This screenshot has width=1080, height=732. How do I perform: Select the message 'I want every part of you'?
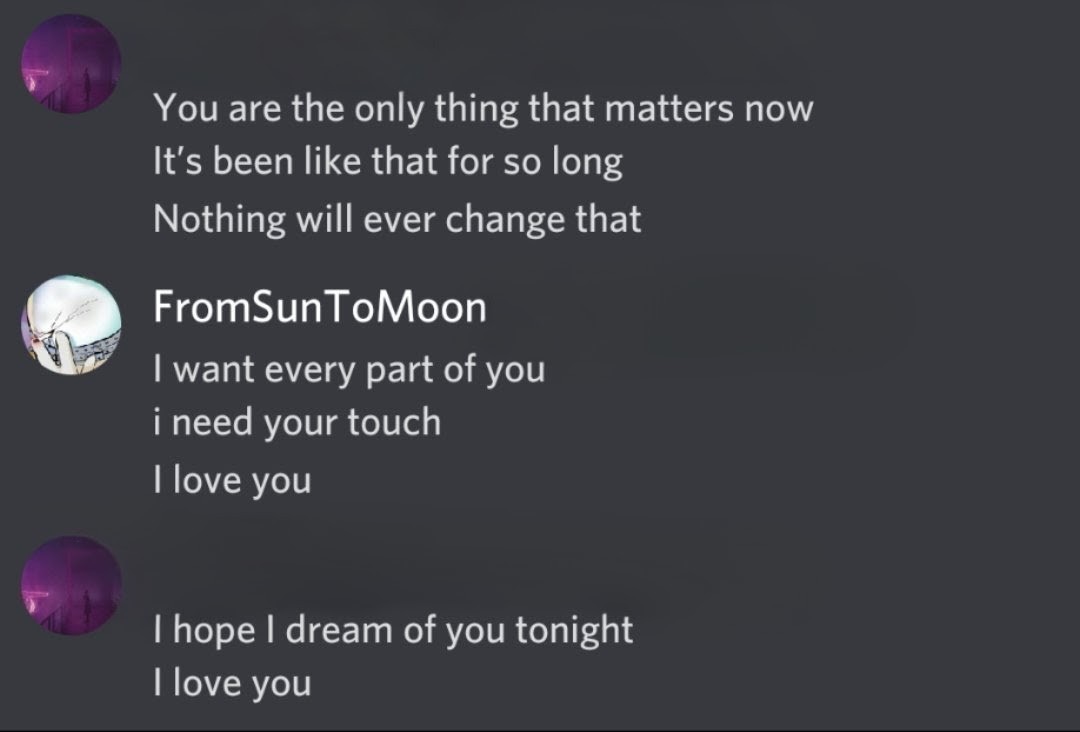click(x=349, y=370)
